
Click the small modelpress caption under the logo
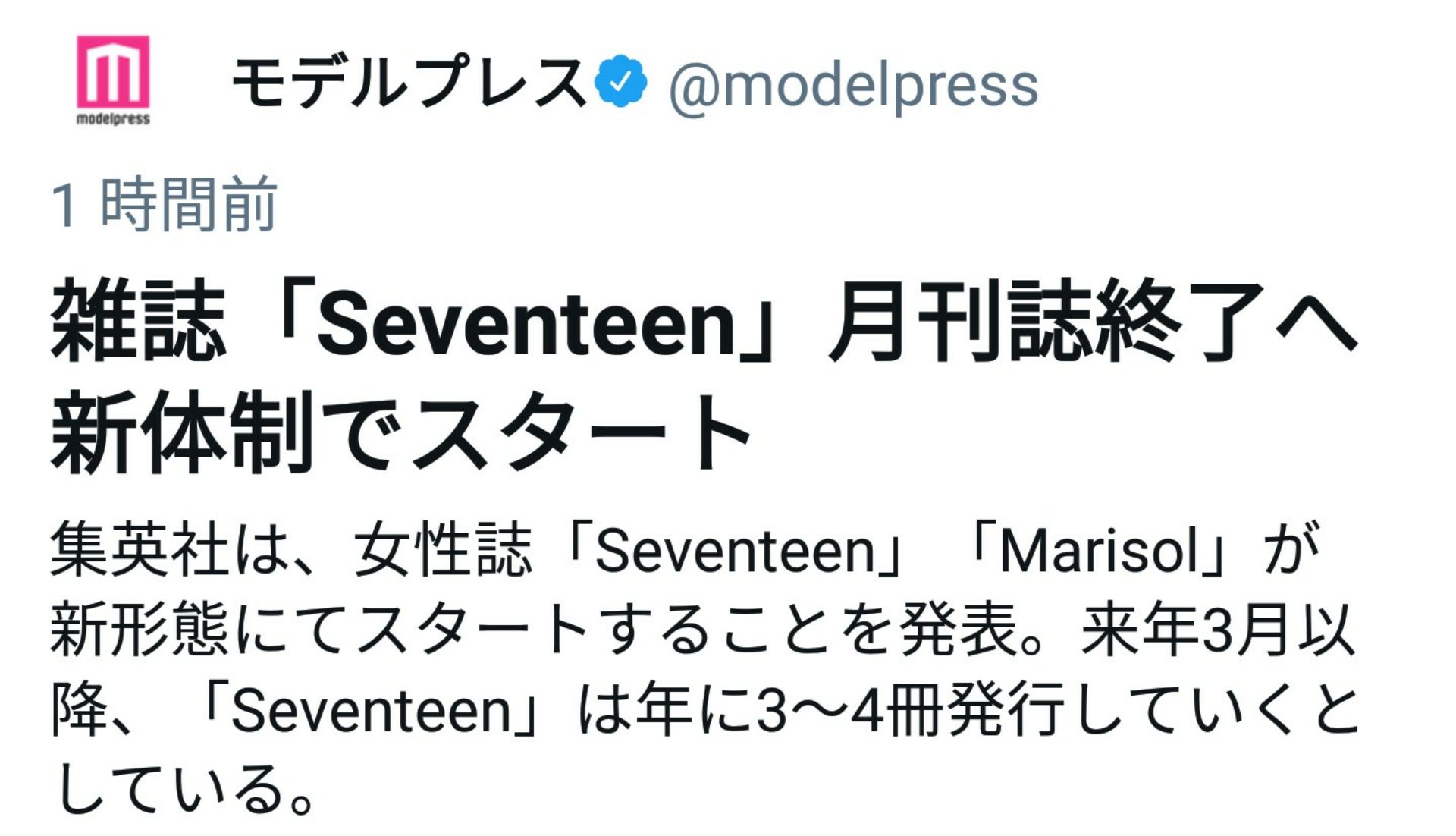(113, 118)
